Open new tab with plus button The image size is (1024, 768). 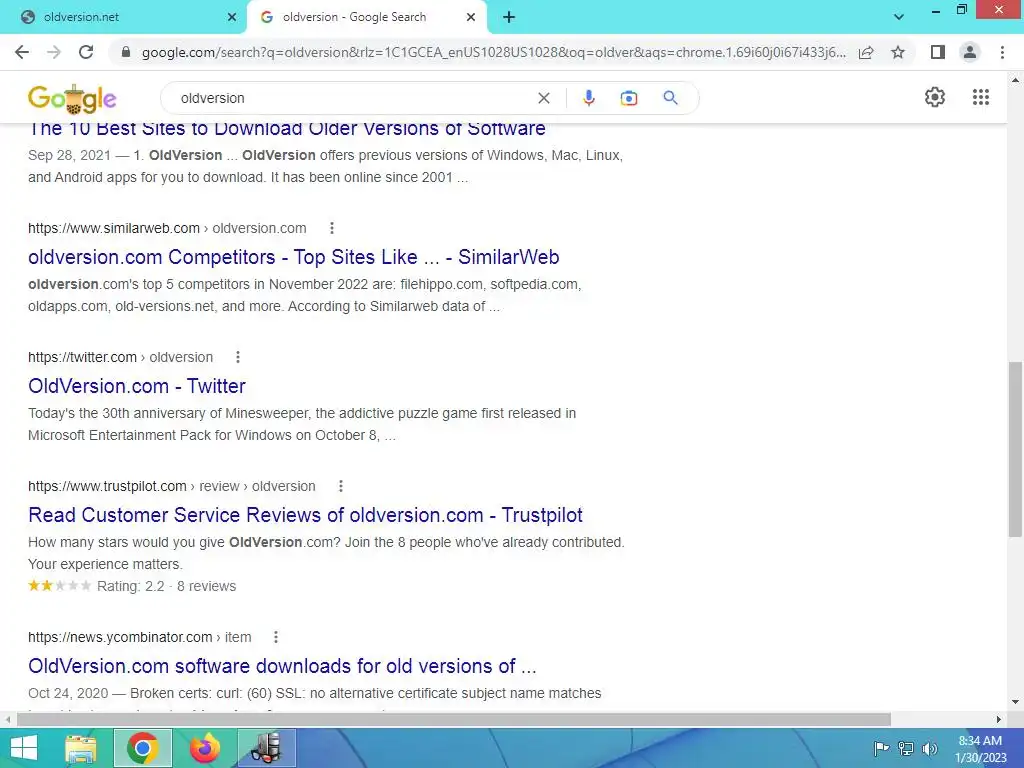pyautogui.click(x=509, y=18)
